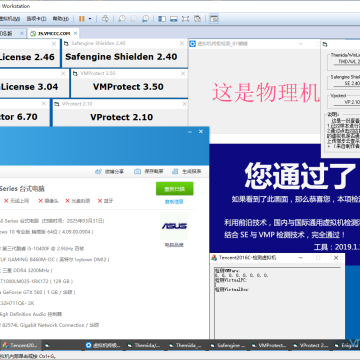
Task: Click the GeForce GTX 560 graphics line
Action: point(38,292)
